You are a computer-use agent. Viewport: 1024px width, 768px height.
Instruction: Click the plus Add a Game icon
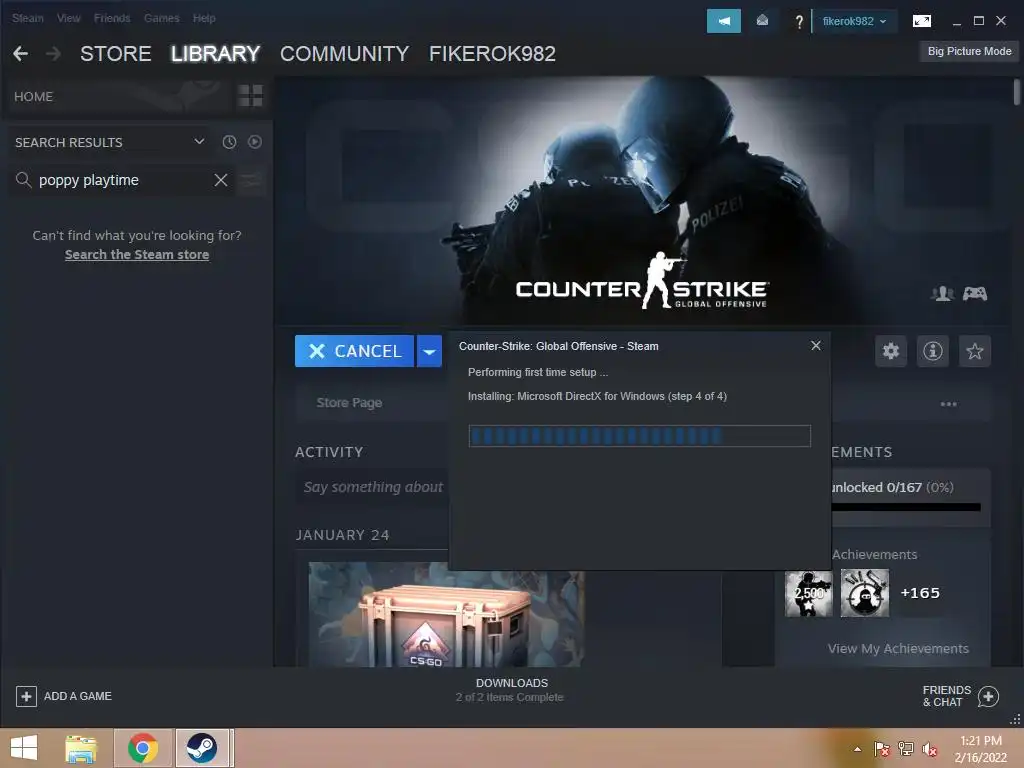26,696
